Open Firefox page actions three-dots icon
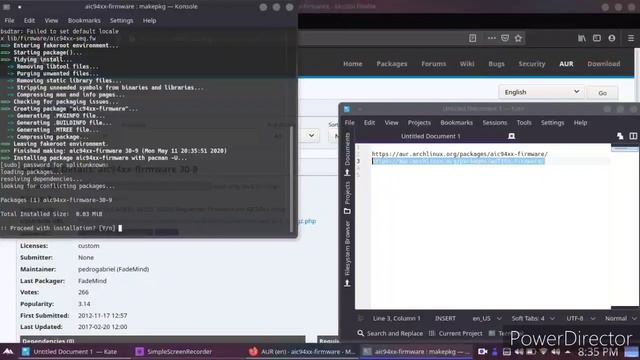This screenshot has width=640, height=360. coord(491,38)
